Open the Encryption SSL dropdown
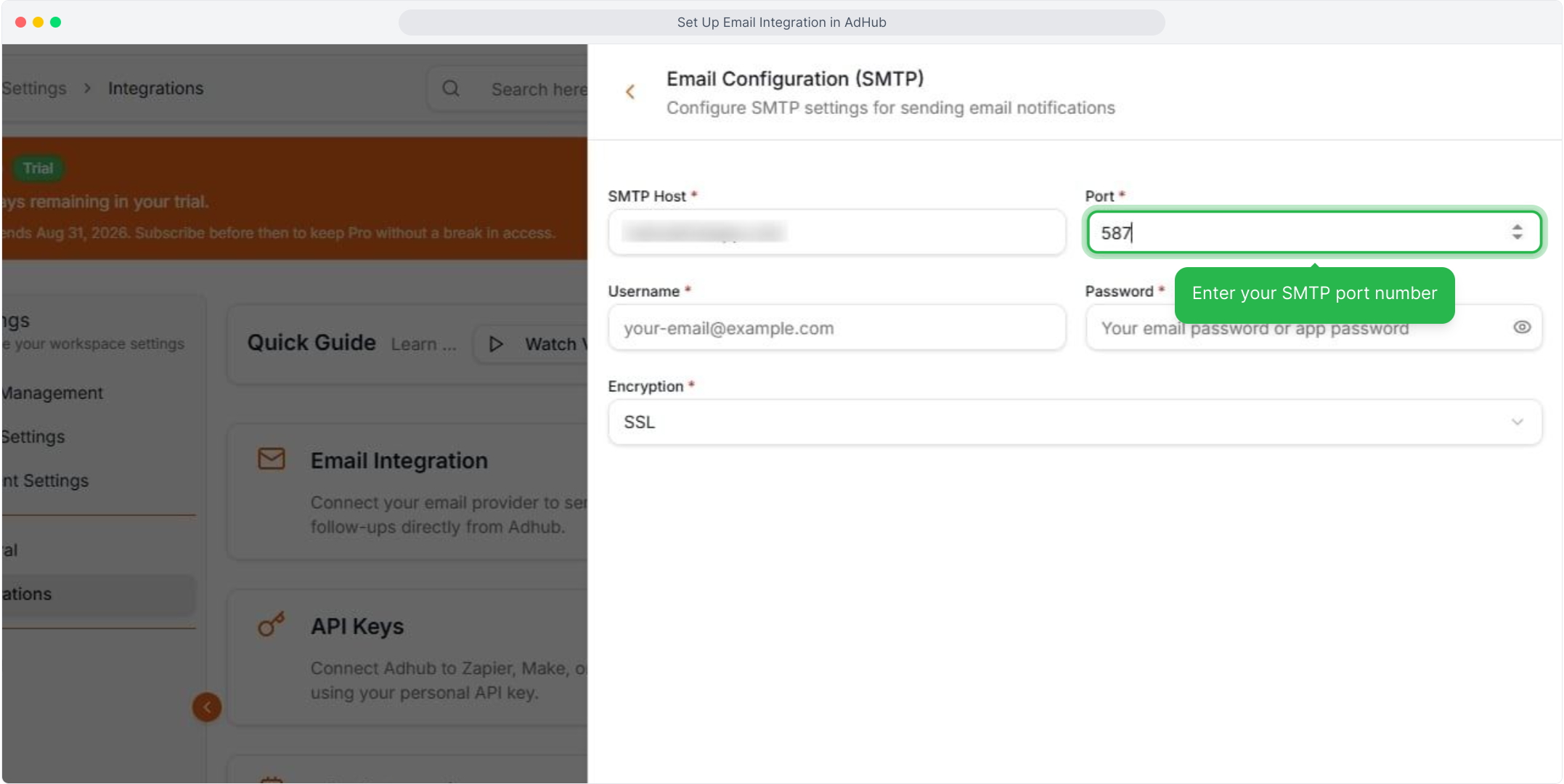This screenshot has width=1564, height=784. click(1075, 422)
